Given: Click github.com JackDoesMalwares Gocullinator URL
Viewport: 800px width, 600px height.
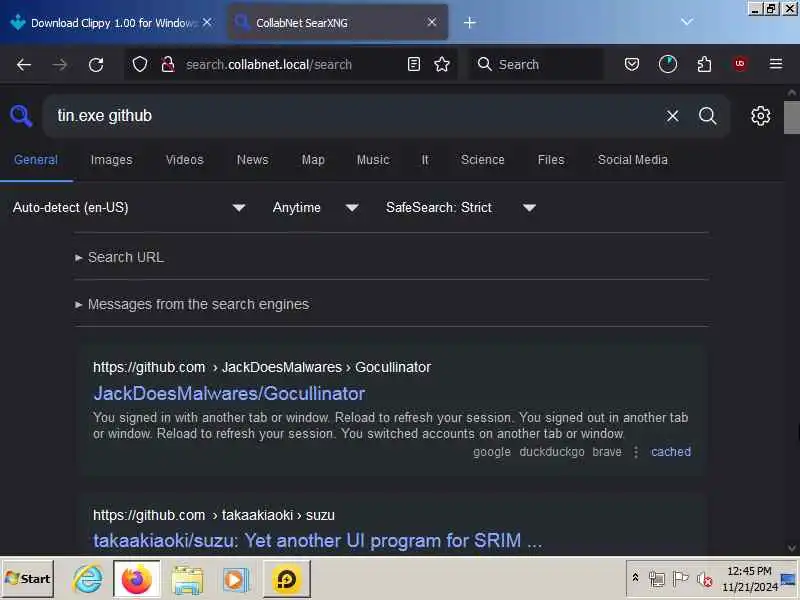Looking at the screenshot, I should 262,367.
